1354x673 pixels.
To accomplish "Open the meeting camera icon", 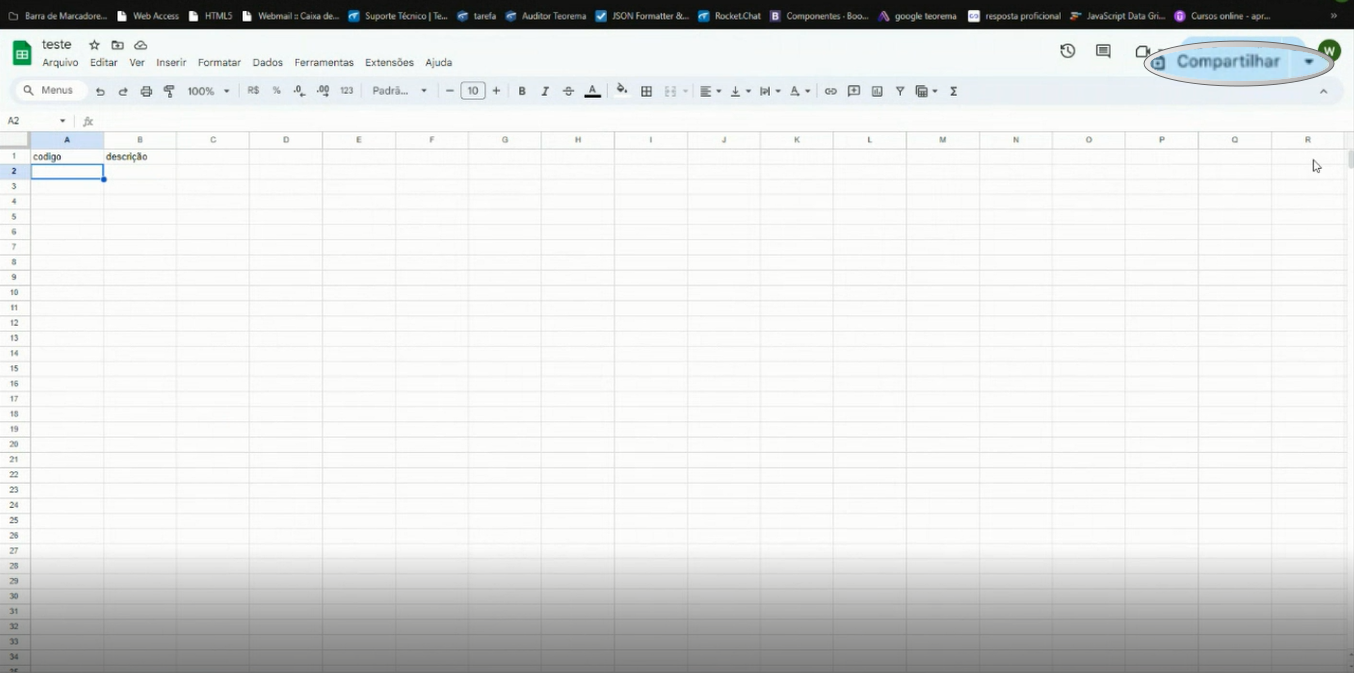I will [1141, 51].
